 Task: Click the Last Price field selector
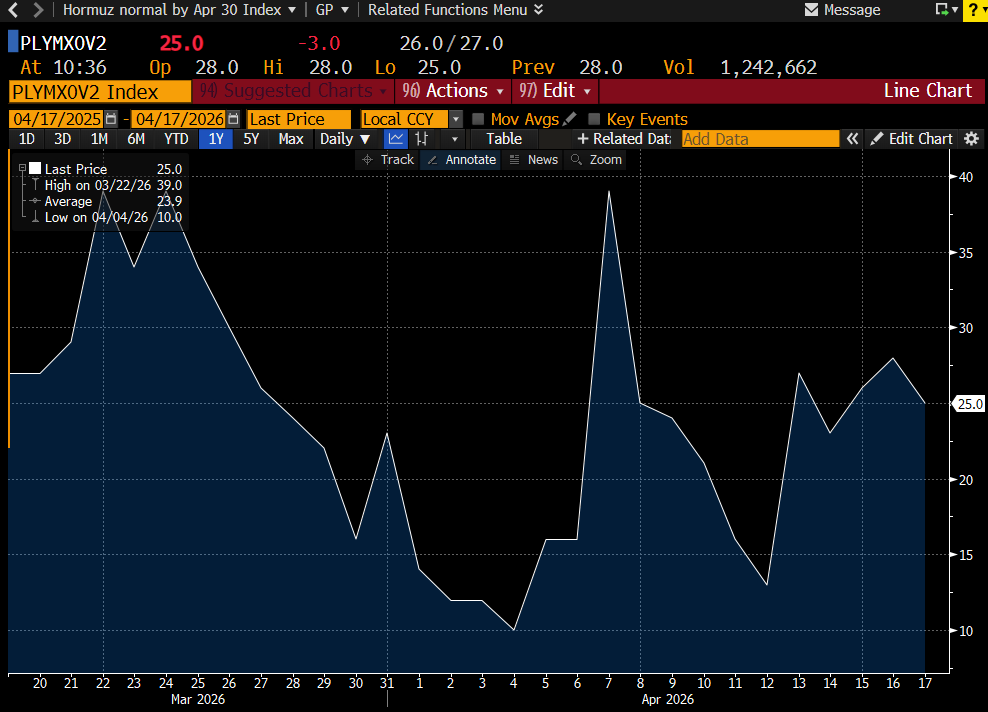[x=299, y=119]
